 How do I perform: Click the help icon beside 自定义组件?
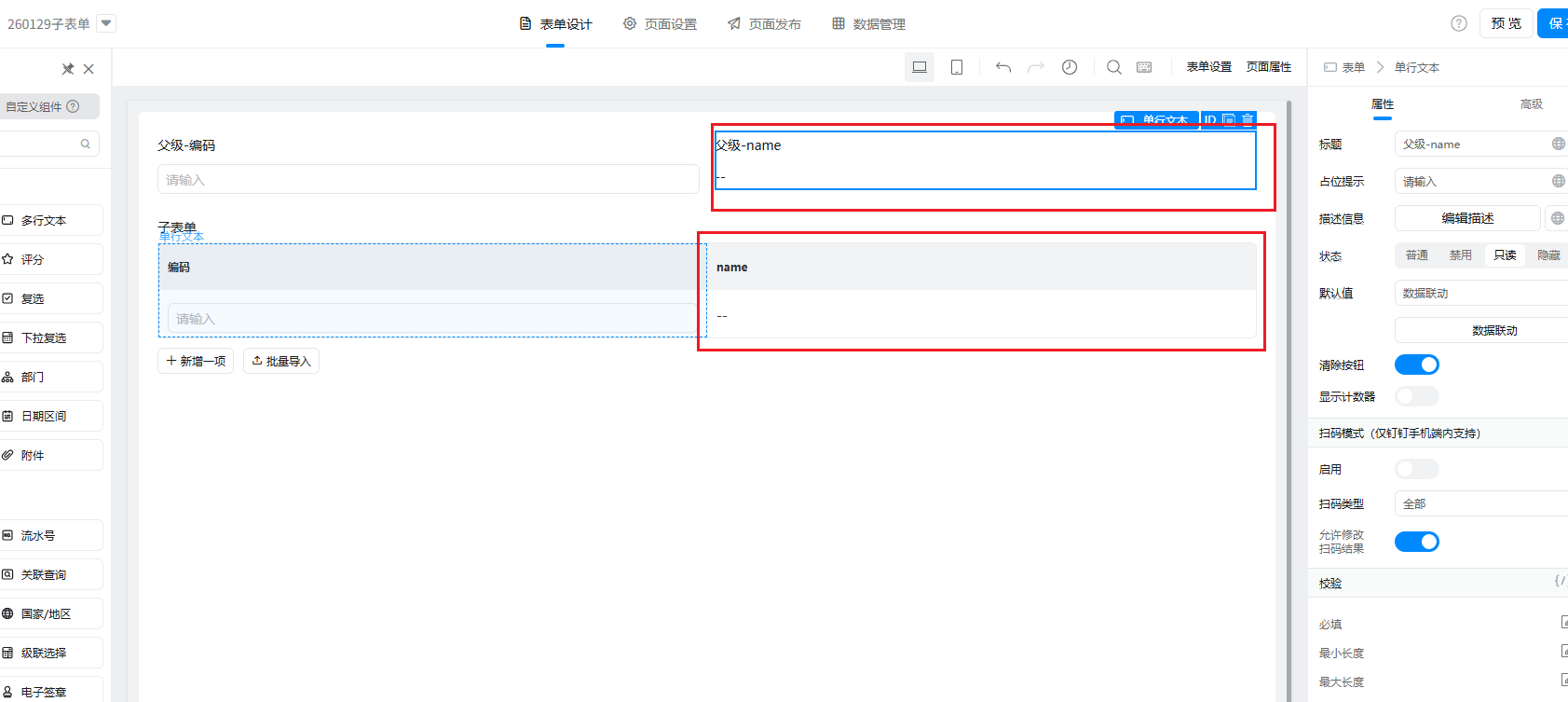click(x=73, y=106)
